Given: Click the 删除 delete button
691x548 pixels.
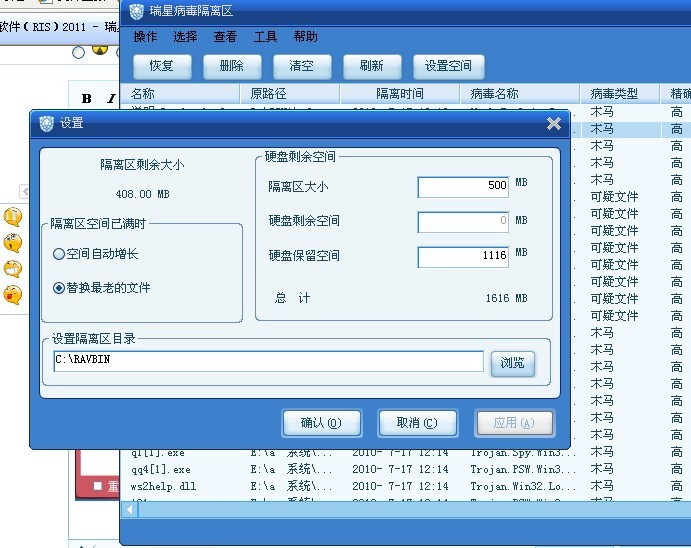Looking at the screenshot, I should click(232, 66).
